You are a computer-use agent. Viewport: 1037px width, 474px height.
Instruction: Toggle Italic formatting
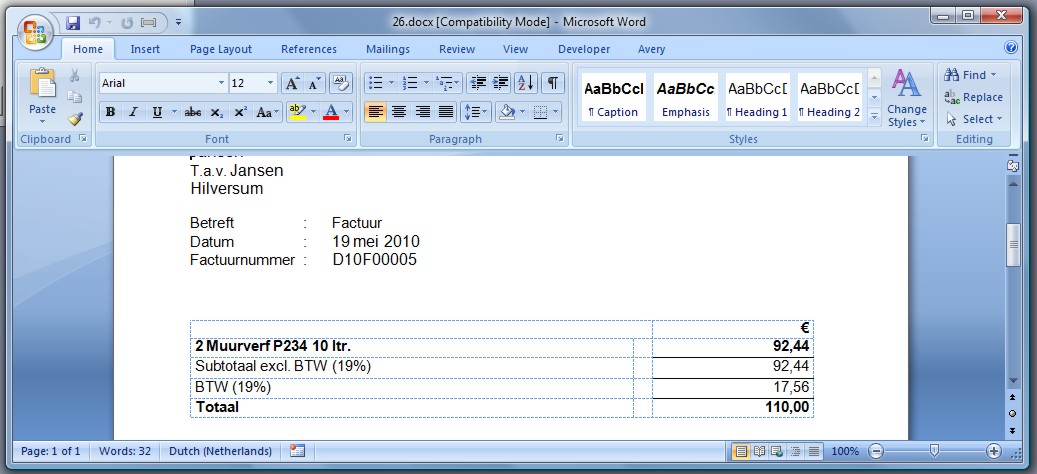(134, 112)
